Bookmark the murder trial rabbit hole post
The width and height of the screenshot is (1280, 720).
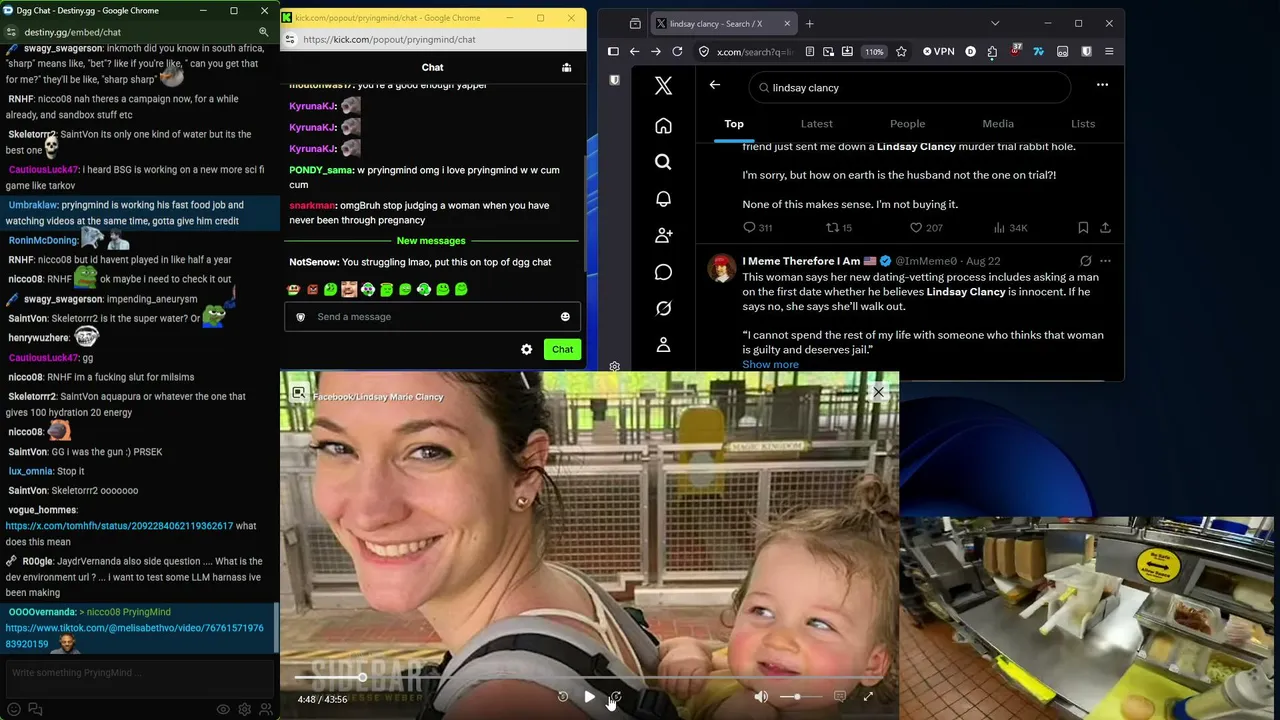coord(1083,228)
